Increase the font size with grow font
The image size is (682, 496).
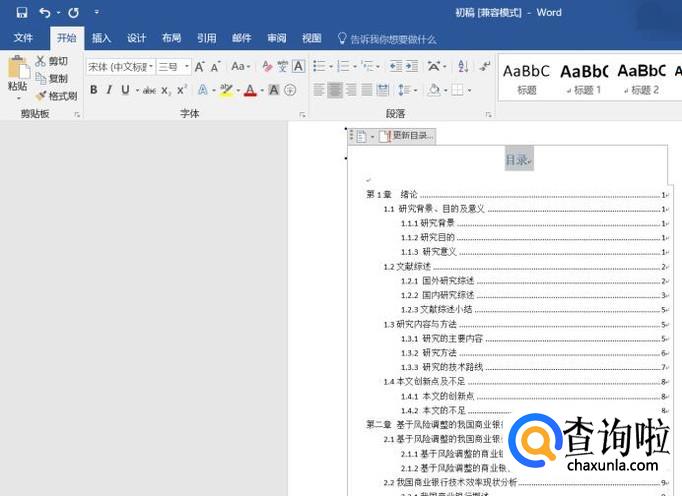(200, 67)
